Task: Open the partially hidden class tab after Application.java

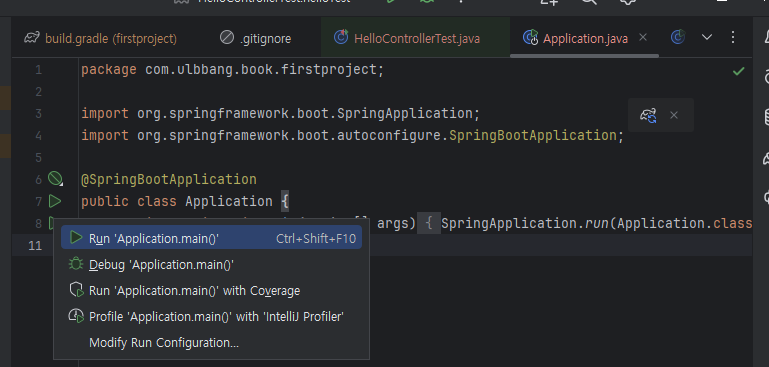Action: [x=678, y=37]
